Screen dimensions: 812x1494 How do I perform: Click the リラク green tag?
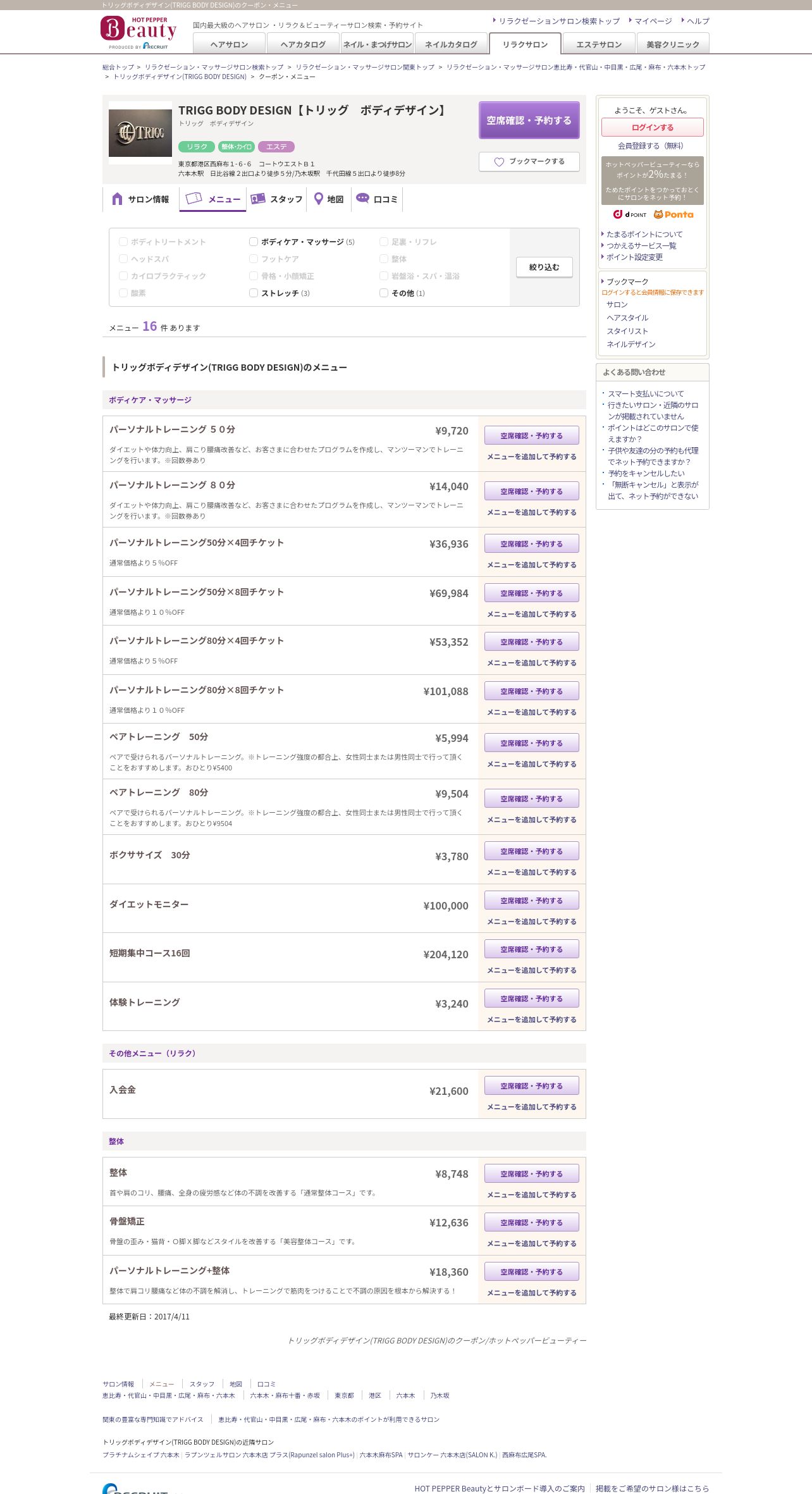(x=197, y=147)
